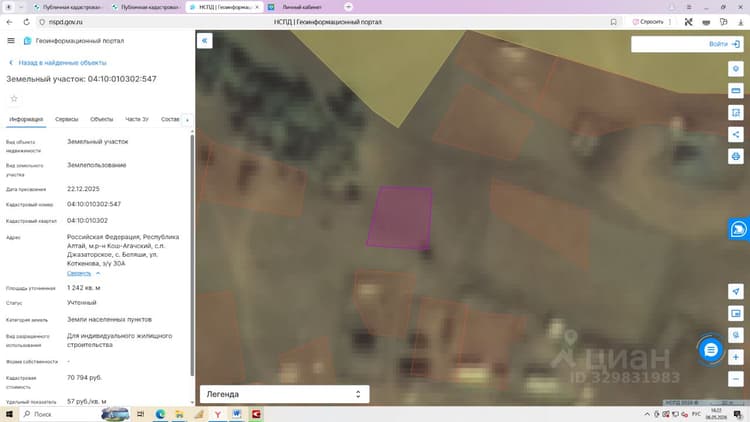This screenshot has height=422, width=750.
Task: Reload the page with the refresh icon
Action: (x=26, y=22)
